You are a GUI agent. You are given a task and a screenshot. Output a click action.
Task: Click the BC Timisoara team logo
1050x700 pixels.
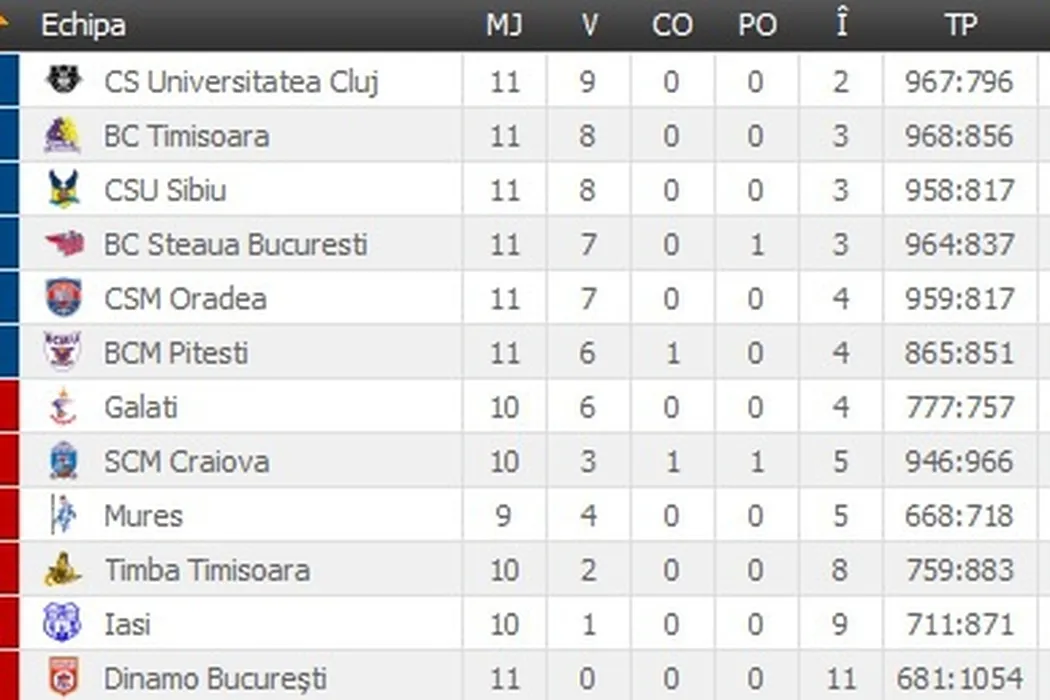coord(63,135)
